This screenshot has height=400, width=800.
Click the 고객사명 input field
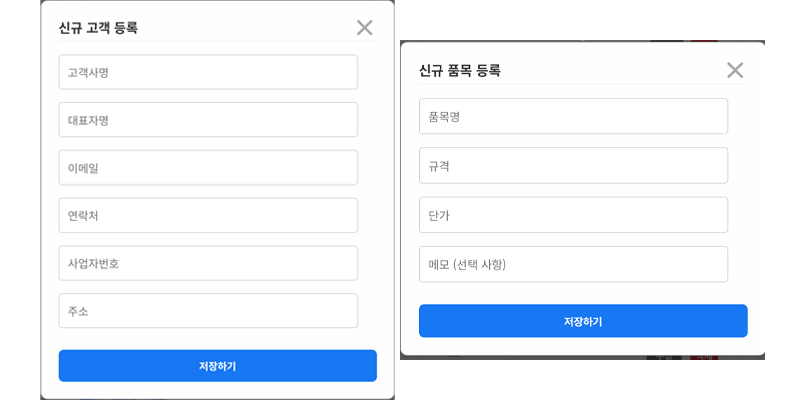point(208,72)
